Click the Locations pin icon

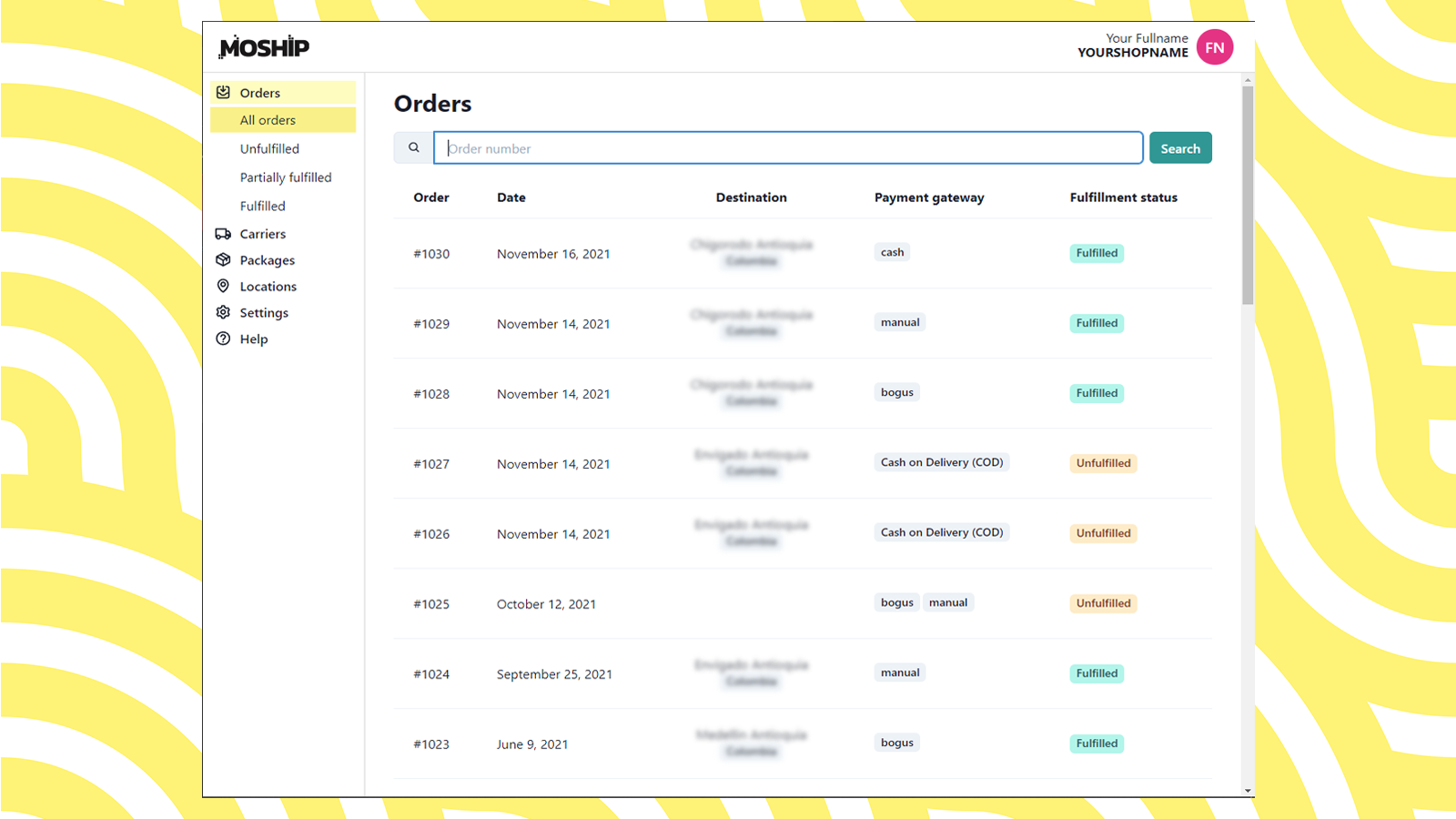click(223, 286)
